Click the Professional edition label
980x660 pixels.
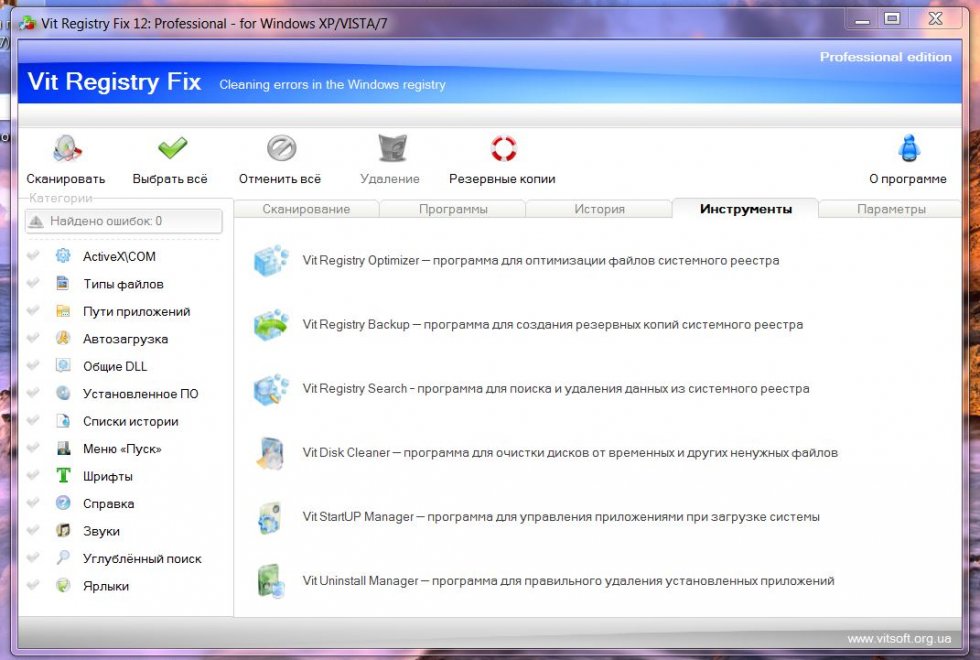click(886, 57)
